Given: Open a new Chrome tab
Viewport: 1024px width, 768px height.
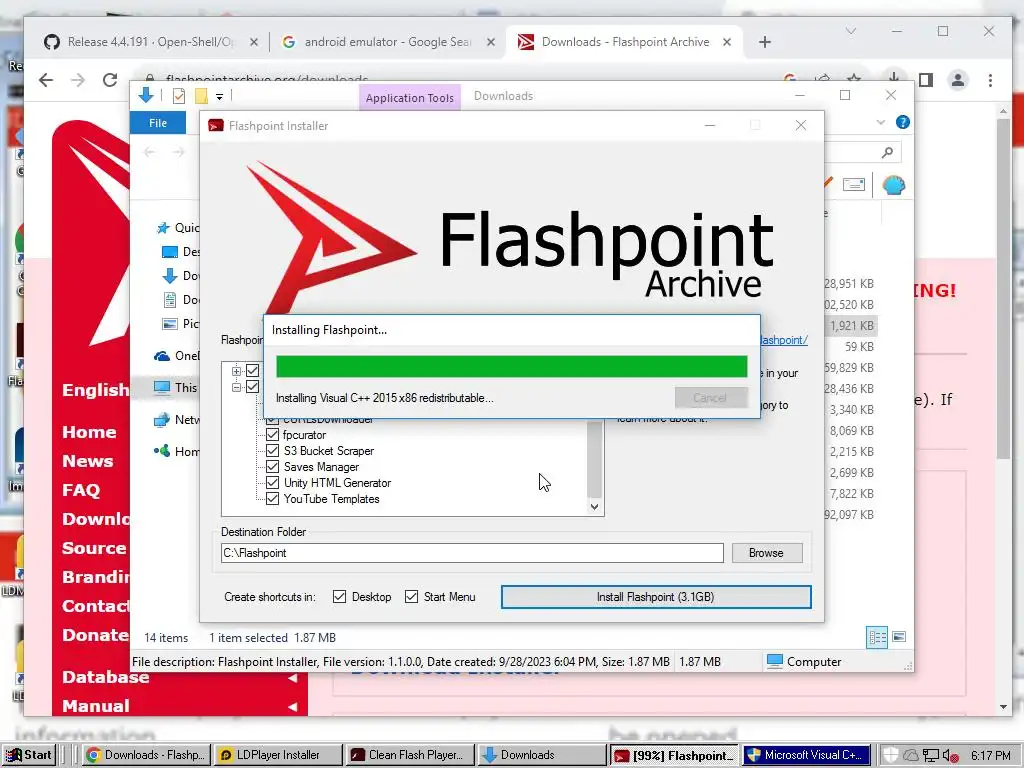Looking at the screenshot, I should [765, 42].
